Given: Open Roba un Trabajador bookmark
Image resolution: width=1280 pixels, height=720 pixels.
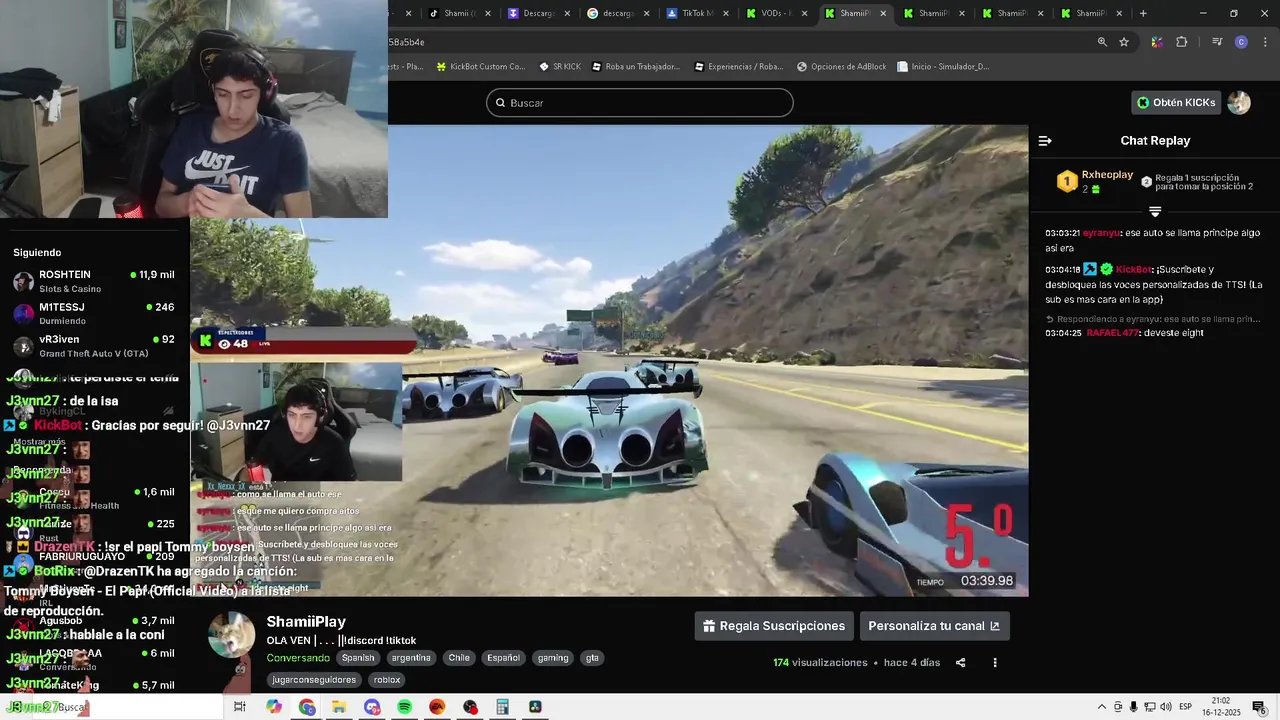Looking at the screenshot, I should pyautogui.click(x=636, y=67).
